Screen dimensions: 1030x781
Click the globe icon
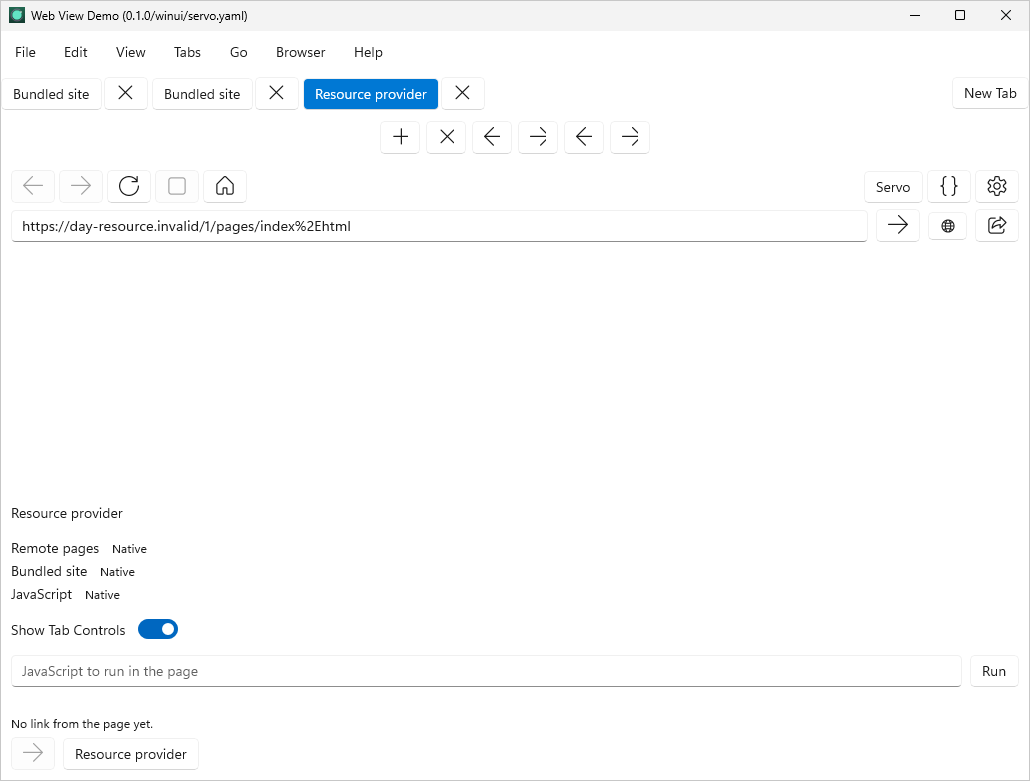click(x=947, y=226)
